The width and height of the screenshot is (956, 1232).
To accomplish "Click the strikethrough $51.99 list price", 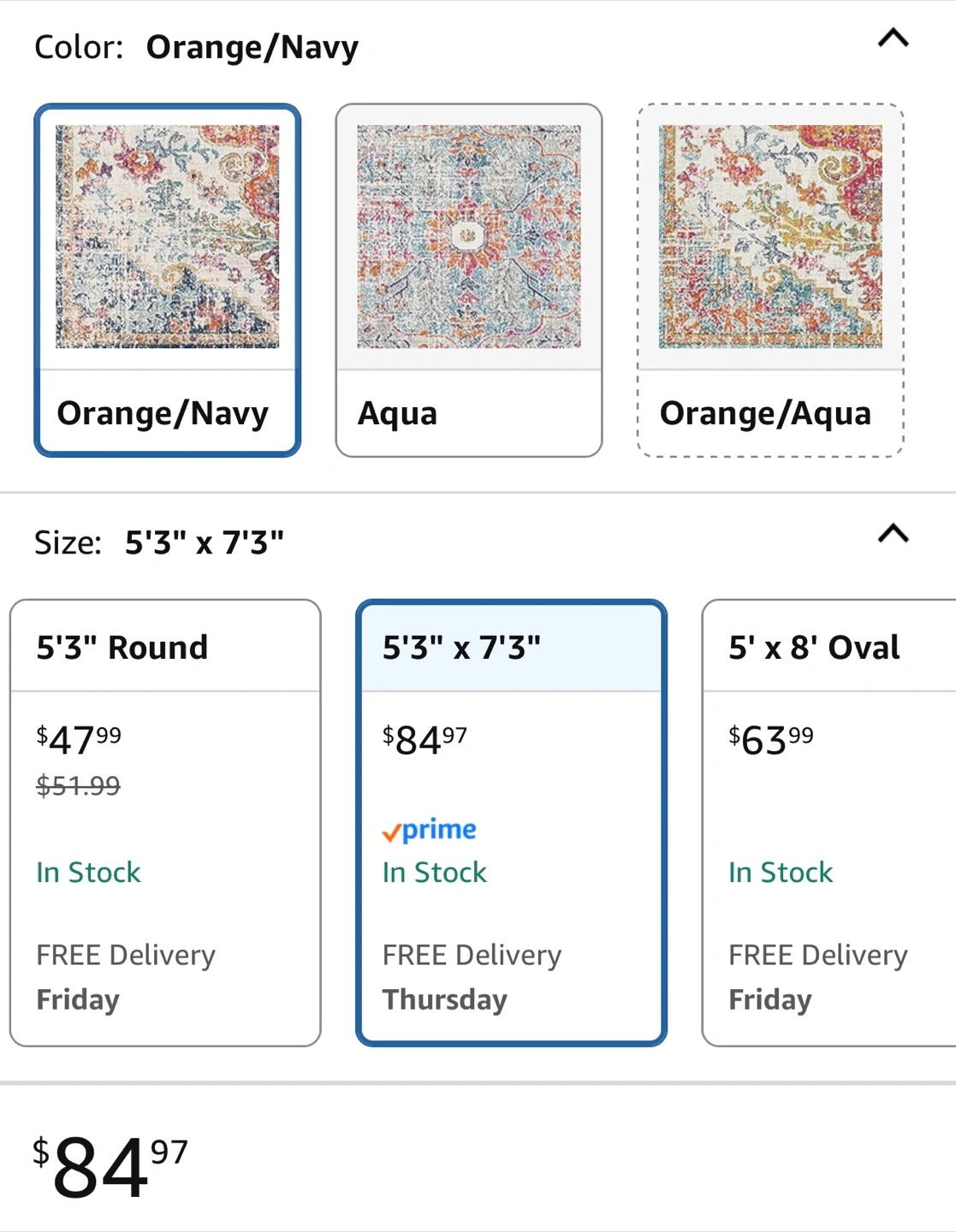I will [x=78, y=785].
